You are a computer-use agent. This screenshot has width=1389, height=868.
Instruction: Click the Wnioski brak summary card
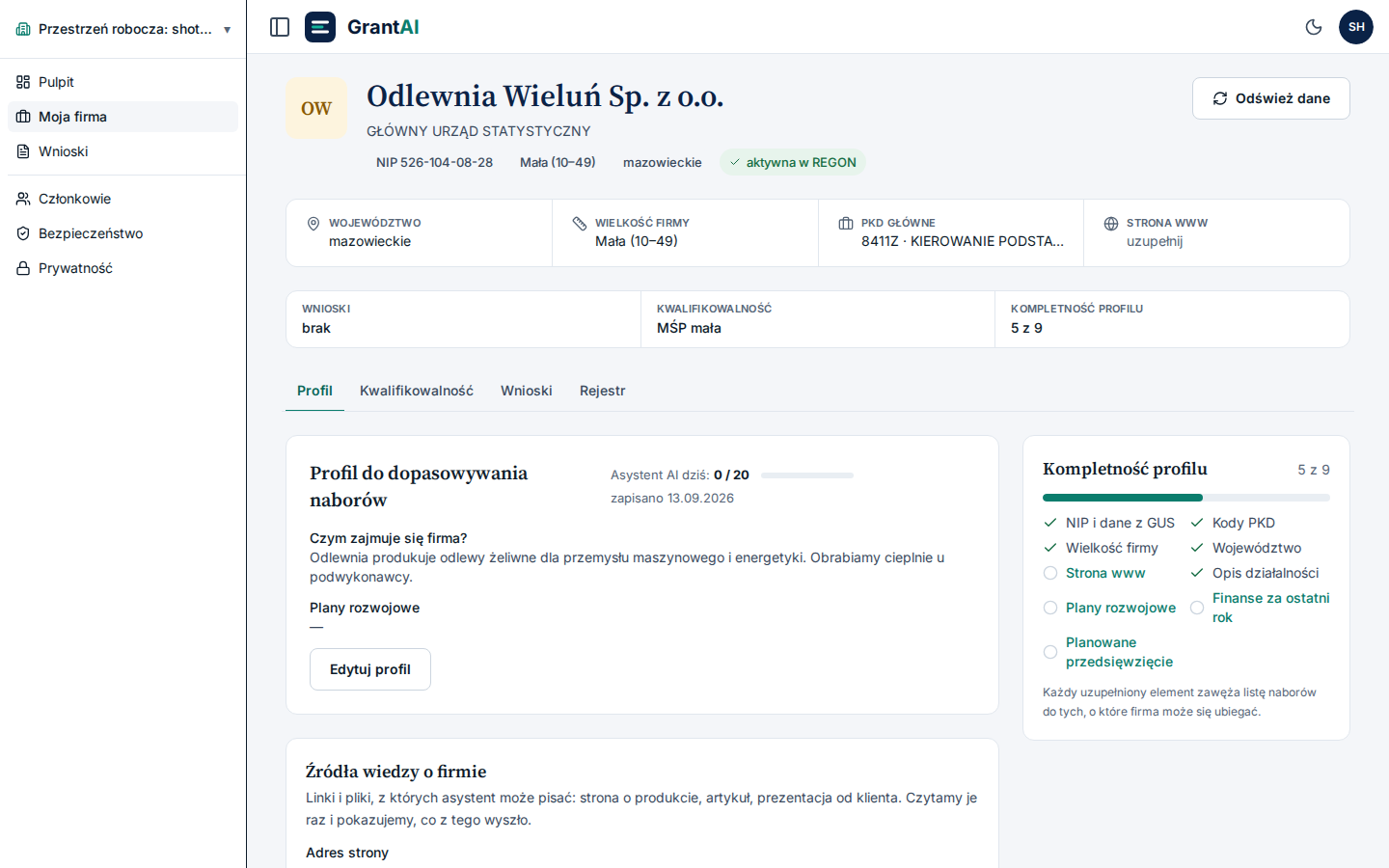point(463,319)
